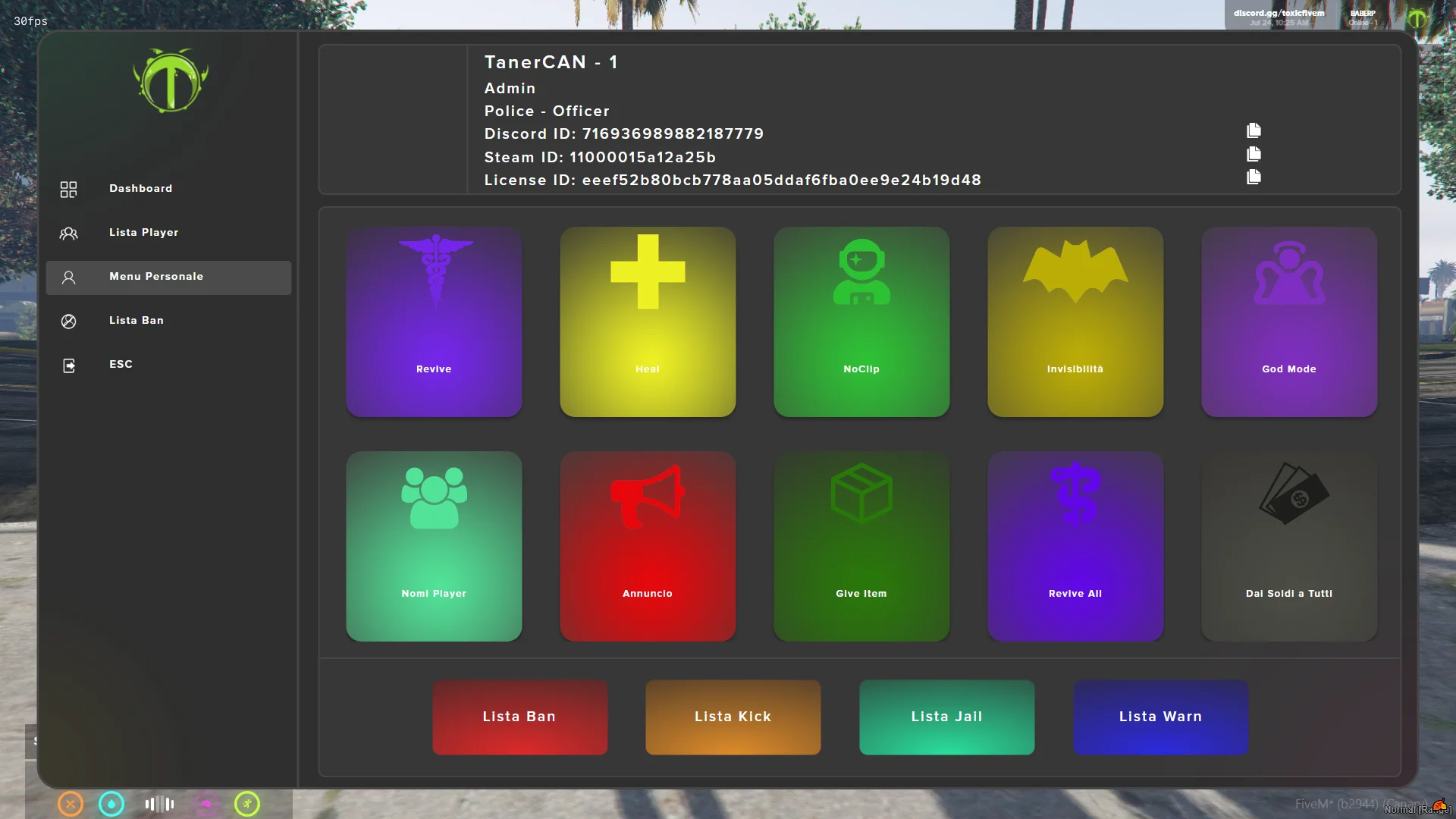Toggle NoClip astronaut tile

[x=861, y=322]
